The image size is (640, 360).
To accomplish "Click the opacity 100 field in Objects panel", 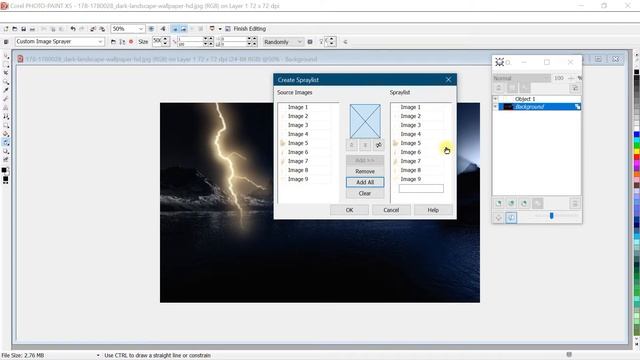I will (x=559, y=78).
